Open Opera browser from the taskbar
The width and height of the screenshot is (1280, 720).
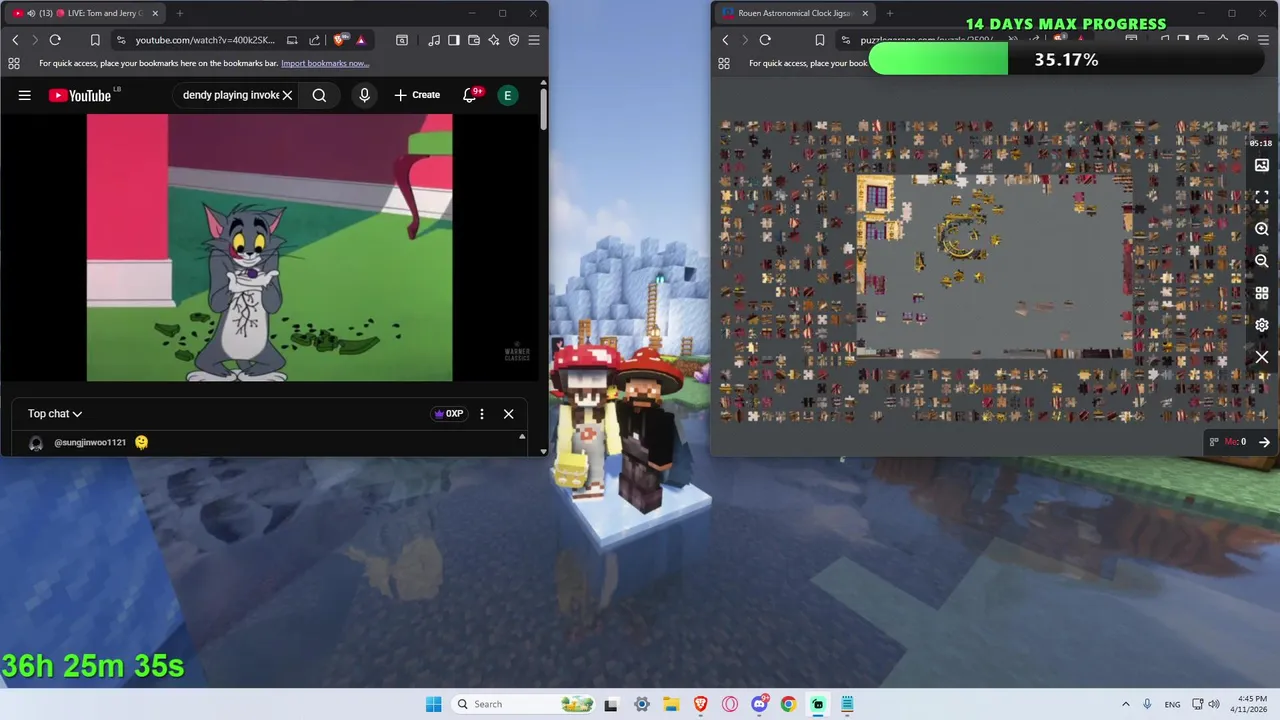click(x=730, y=704)
